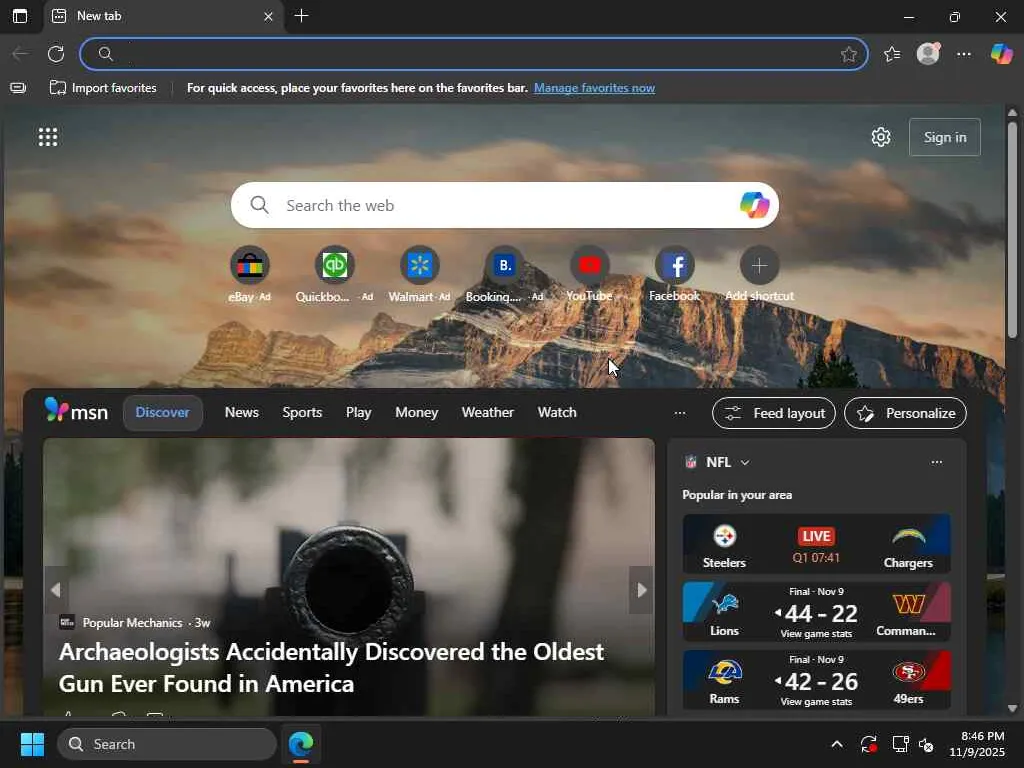1024x768 pixels.
Task: Select the Discover feed tab
Action: click(x=163, y=413)
